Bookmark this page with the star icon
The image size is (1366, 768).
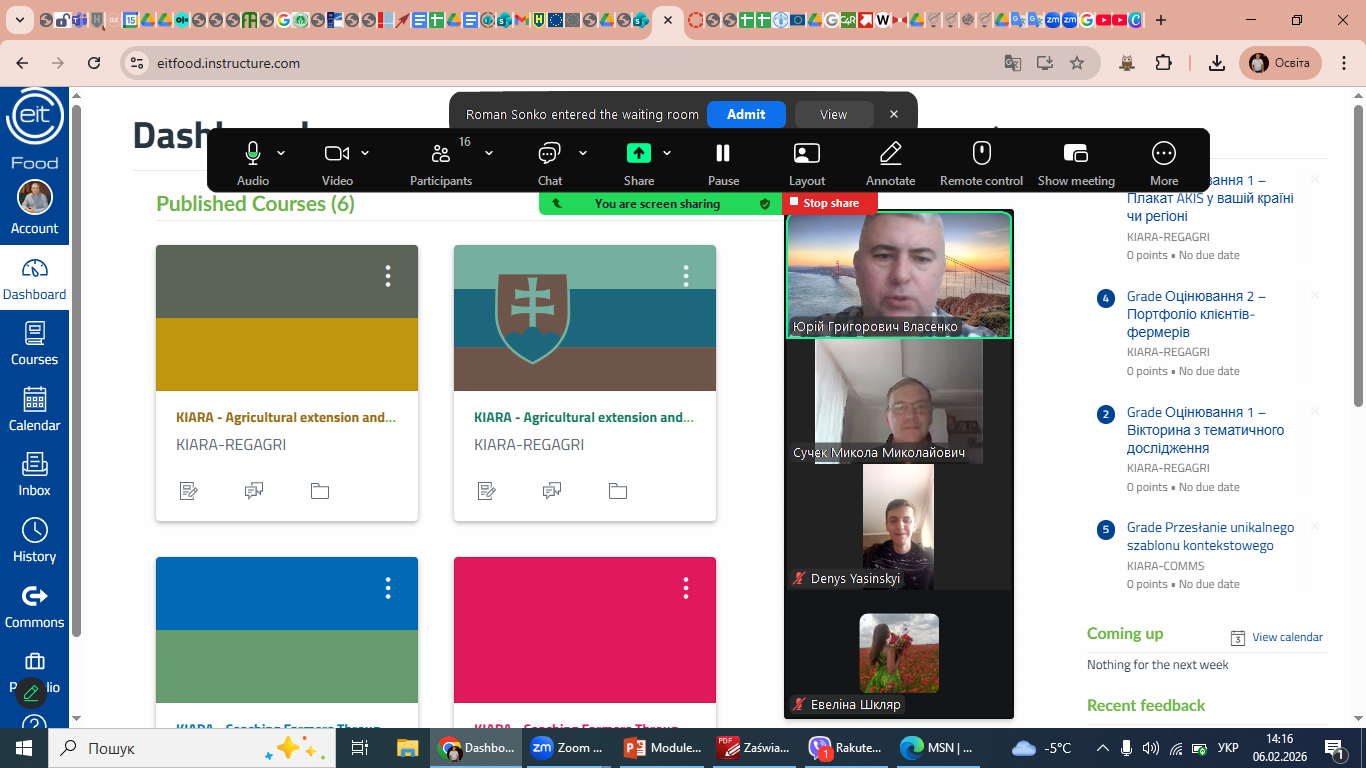tap(1077, 63)
